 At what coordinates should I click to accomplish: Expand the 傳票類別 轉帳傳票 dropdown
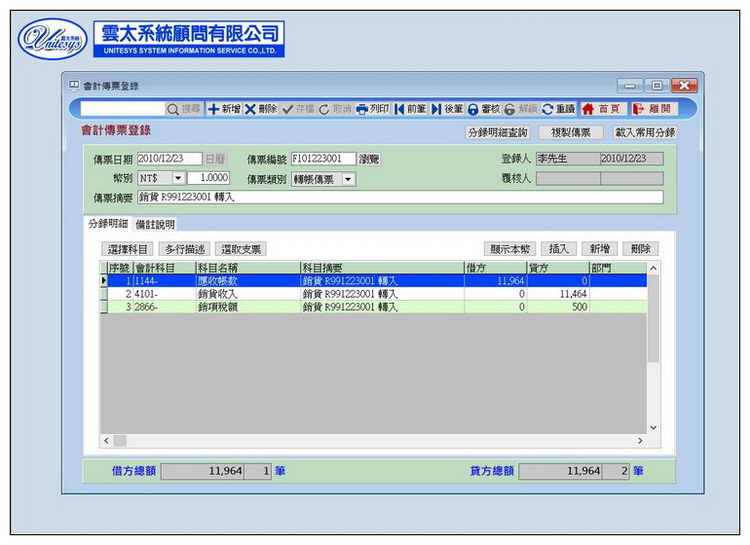(x=348, y=179)
